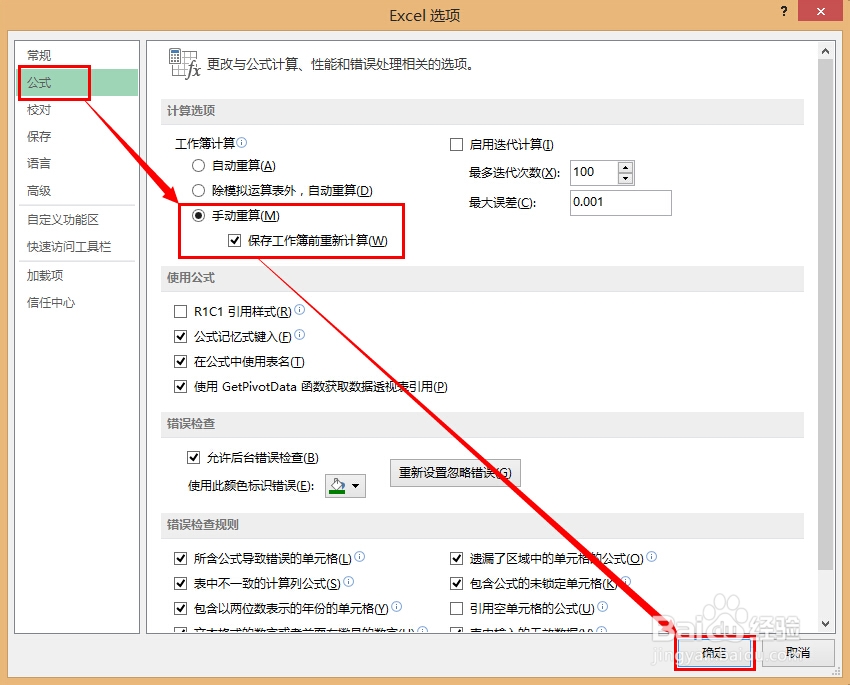This screenshot has height=685, width=850.
Task: Check the R1C1 引用样式 option
Action: [x=181, y=312]
